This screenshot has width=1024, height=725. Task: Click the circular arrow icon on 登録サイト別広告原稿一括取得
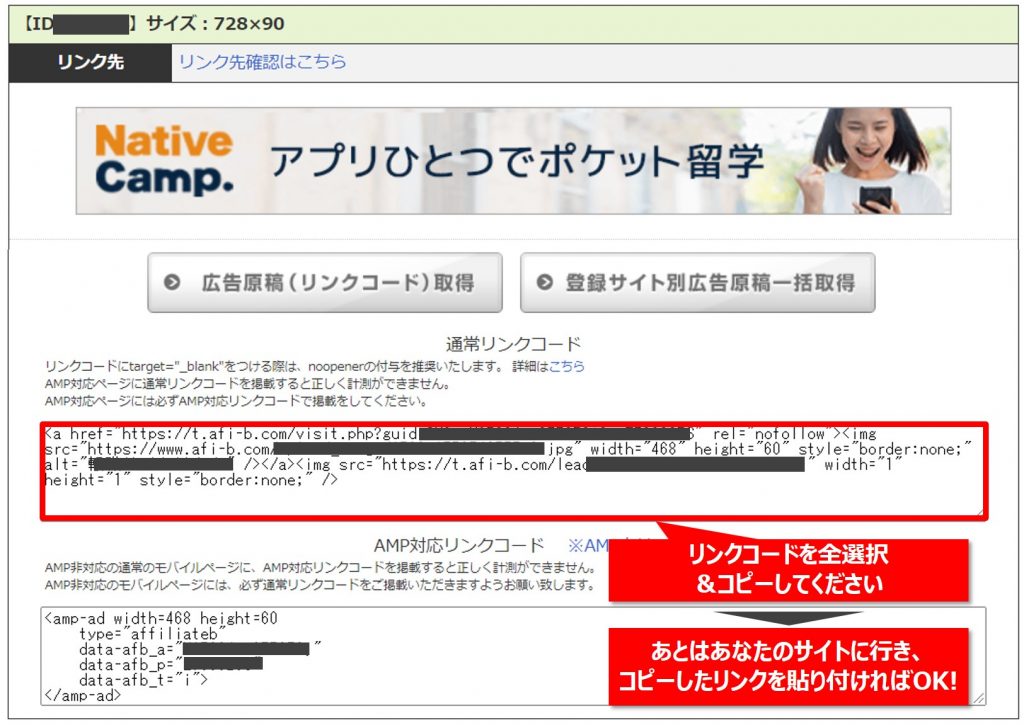click(544, 283)
